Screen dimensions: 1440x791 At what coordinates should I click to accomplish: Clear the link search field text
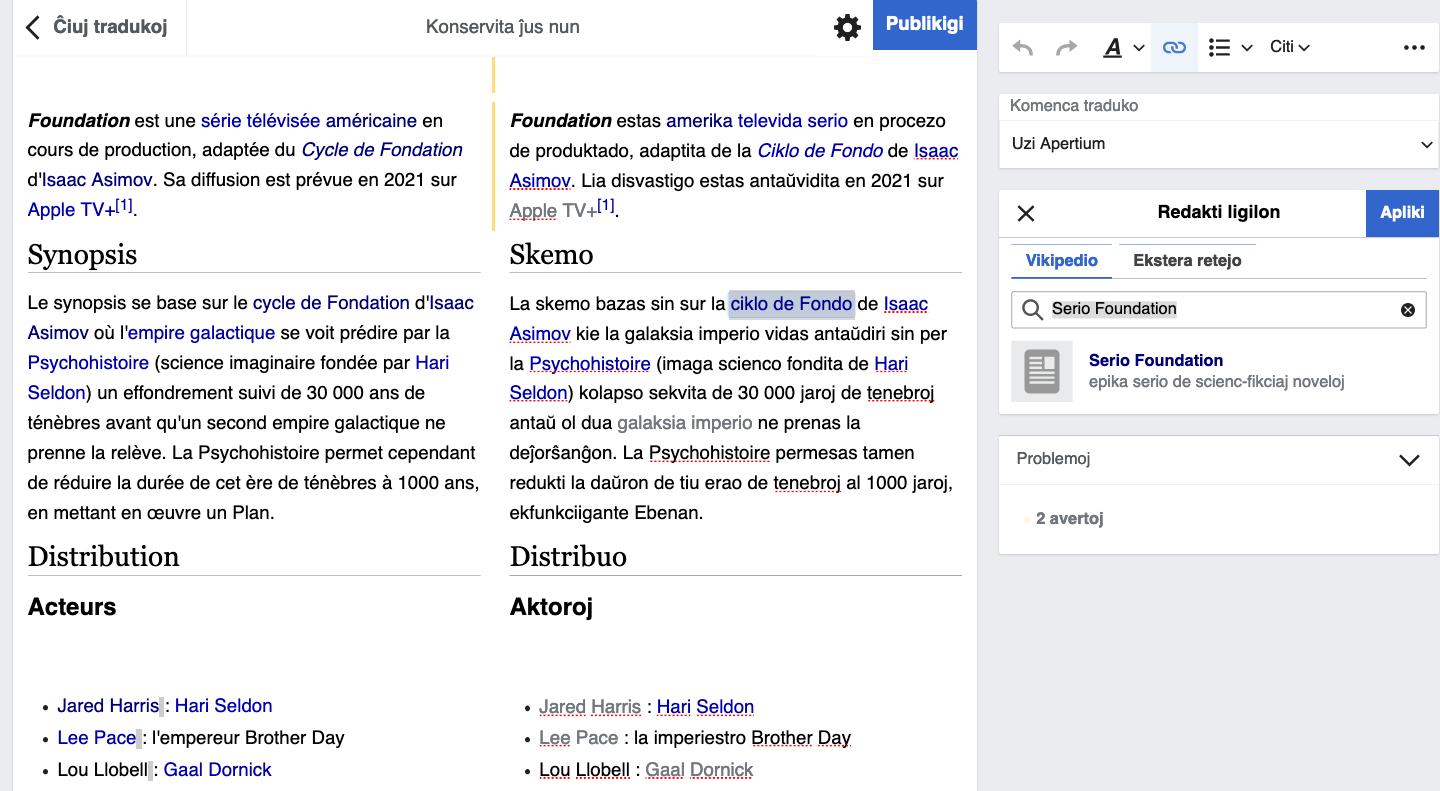1408,310
